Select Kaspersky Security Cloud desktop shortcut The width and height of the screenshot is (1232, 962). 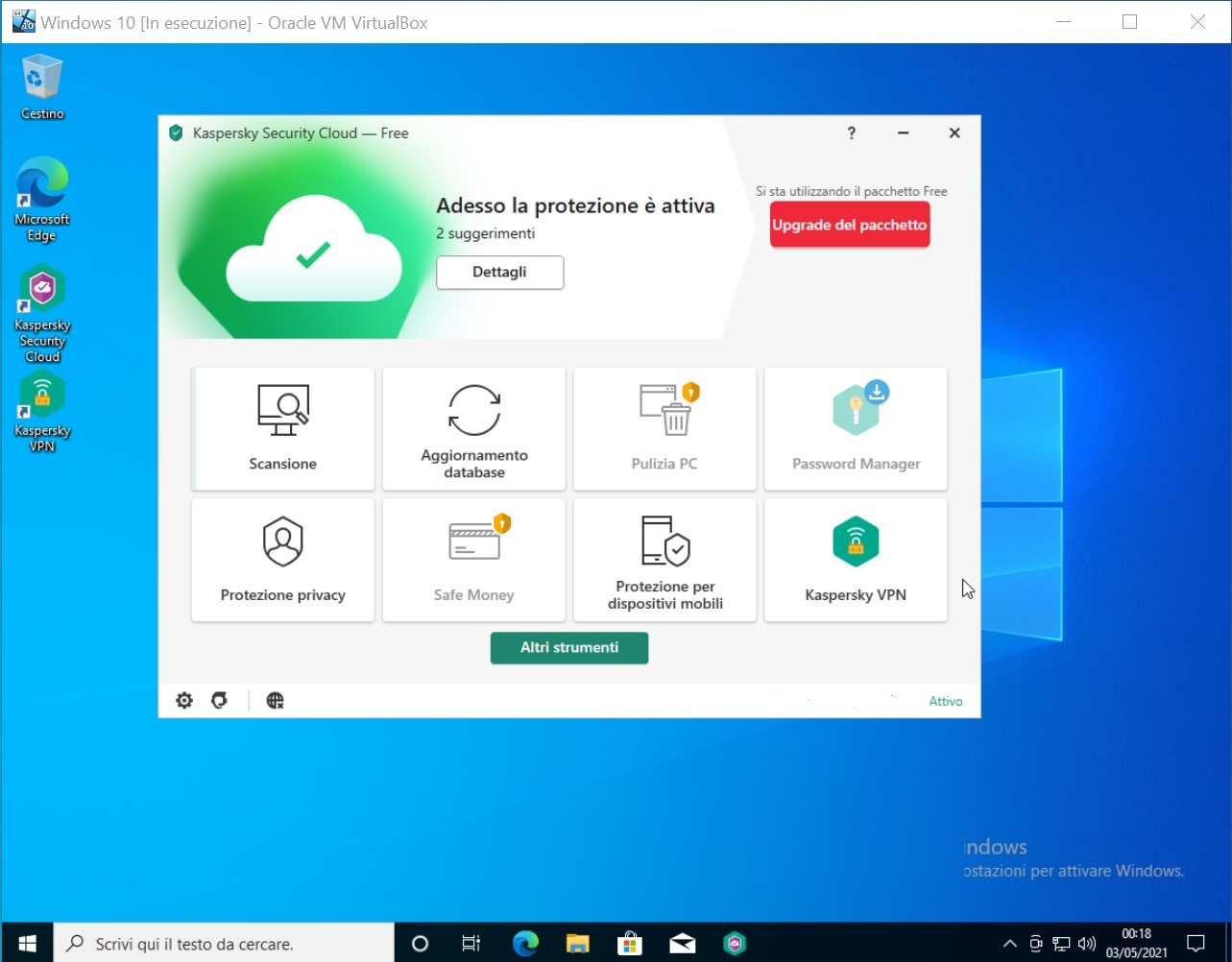42,315
